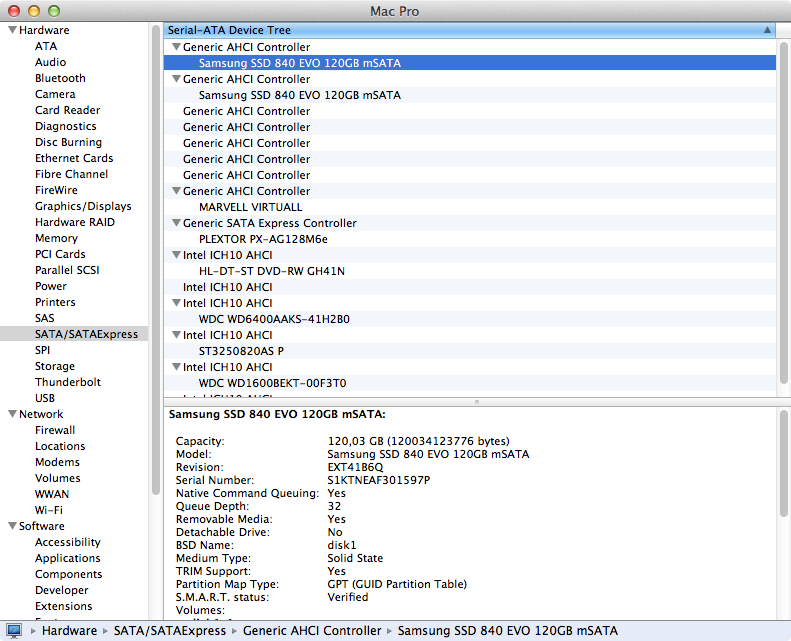Screen dimensions: 791x641
Task: Open Developer under Software
Action: pos(62,590)
